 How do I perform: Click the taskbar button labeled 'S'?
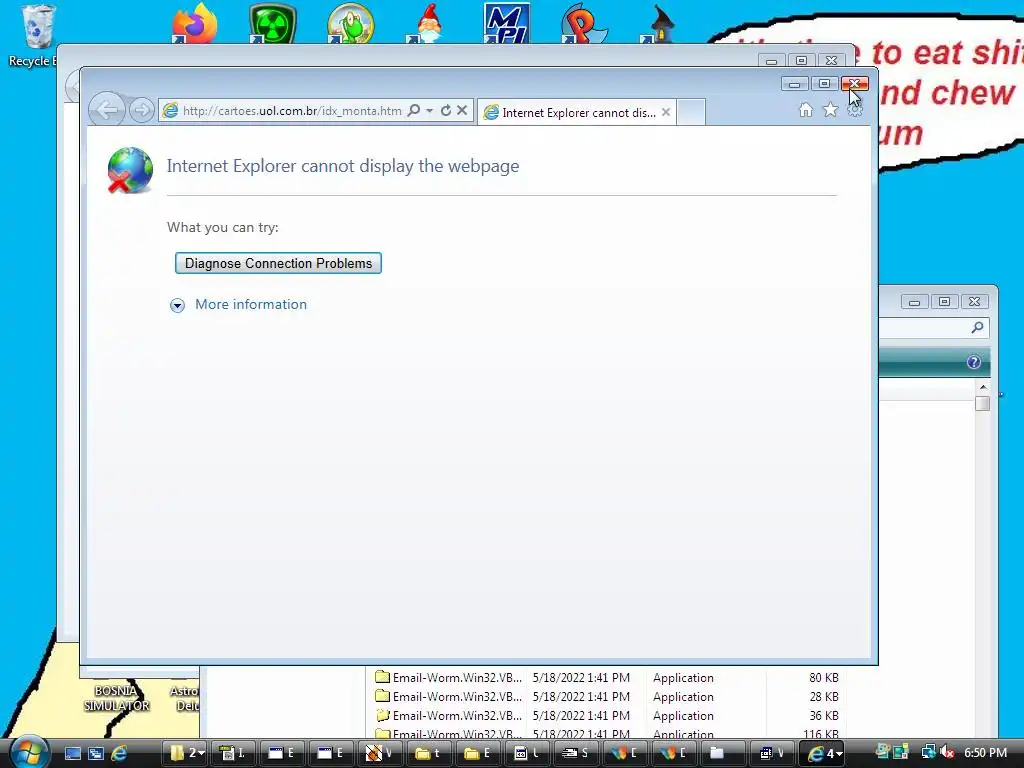point(575,753)
